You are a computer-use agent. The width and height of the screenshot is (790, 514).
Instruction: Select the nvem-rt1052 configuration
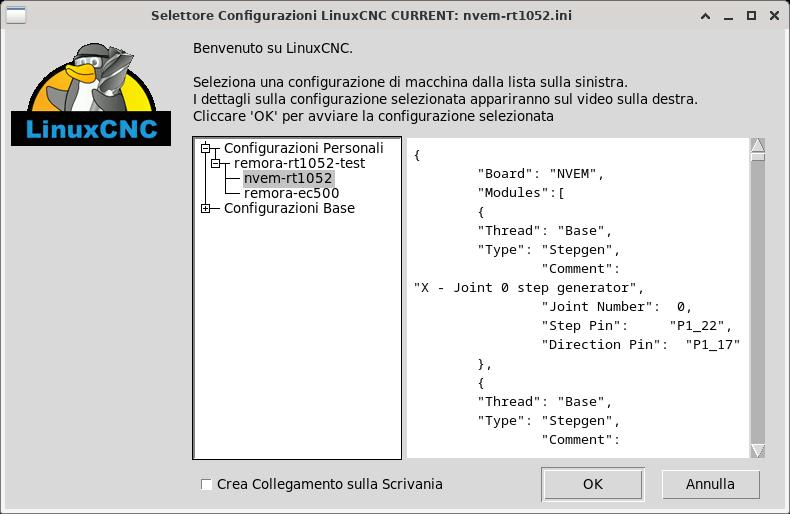click(288, 178)
